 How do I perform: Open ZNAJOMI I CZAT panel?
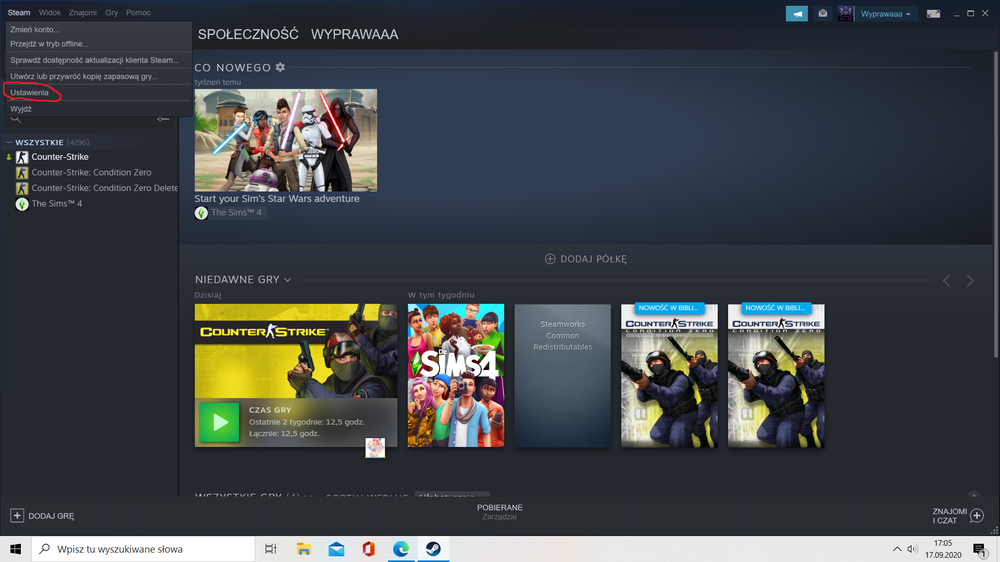point(958,515)
